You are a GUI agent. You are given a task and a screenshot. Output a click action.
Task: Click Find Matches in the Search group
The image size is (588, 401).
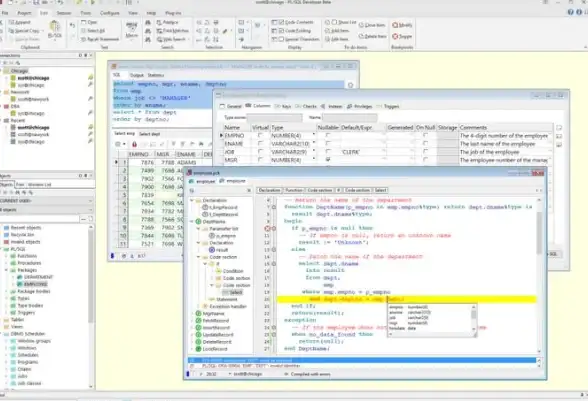[172, 31]
